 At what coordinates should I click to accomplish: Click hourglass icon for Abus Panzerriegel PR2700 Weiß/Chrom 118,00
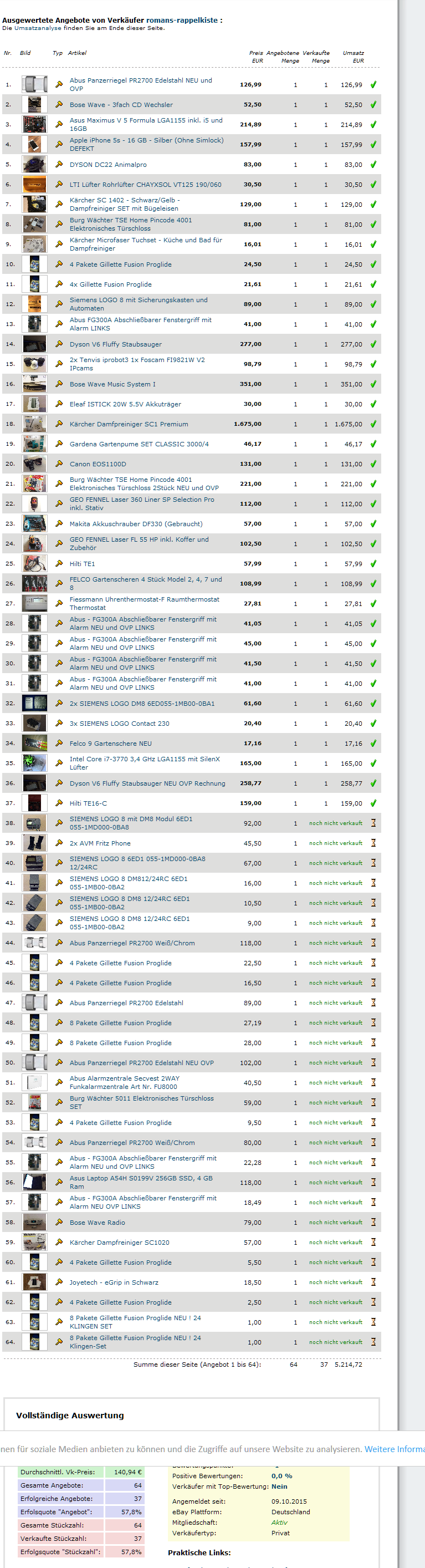pyautogui.click(x=373, y=943)
